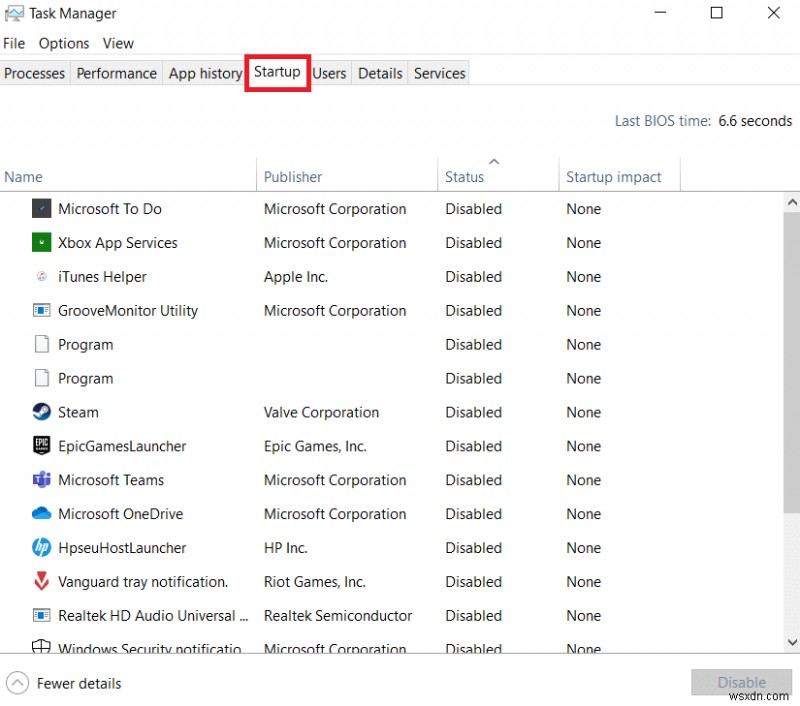Click the Microsoft Teams icon
This screenshot has width=800, height=706.
coord(41,480)
